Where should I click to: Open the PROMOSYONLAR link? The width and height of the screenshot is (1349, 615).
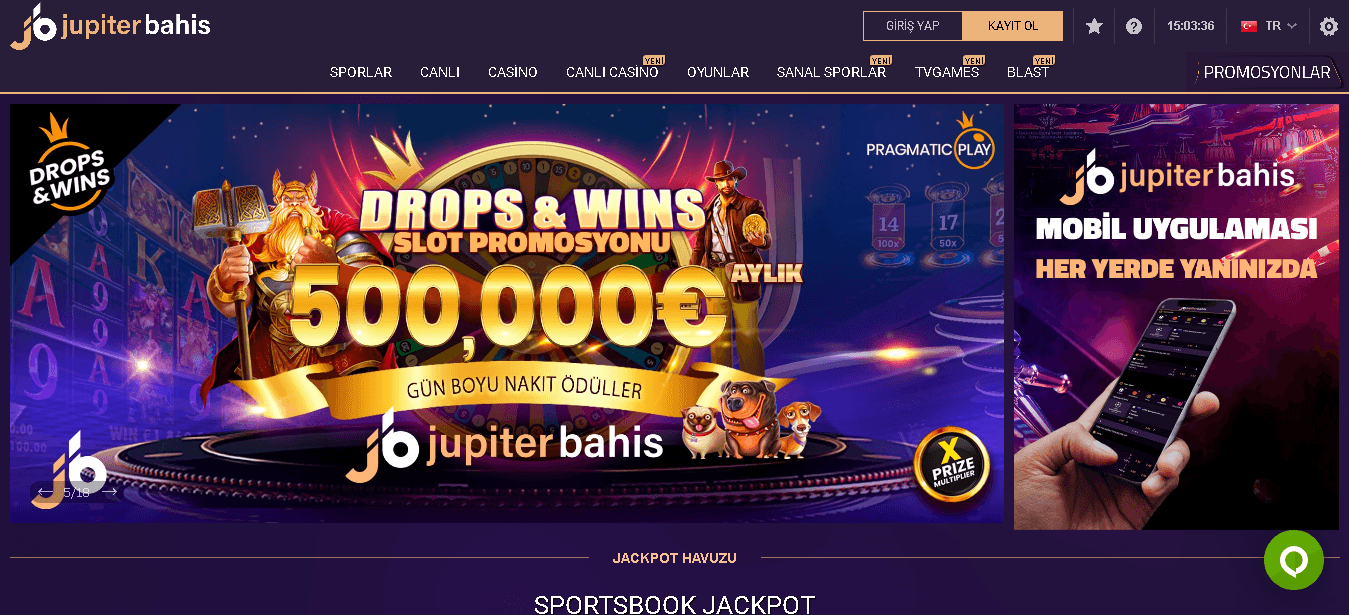click(x=1267, y=72)
